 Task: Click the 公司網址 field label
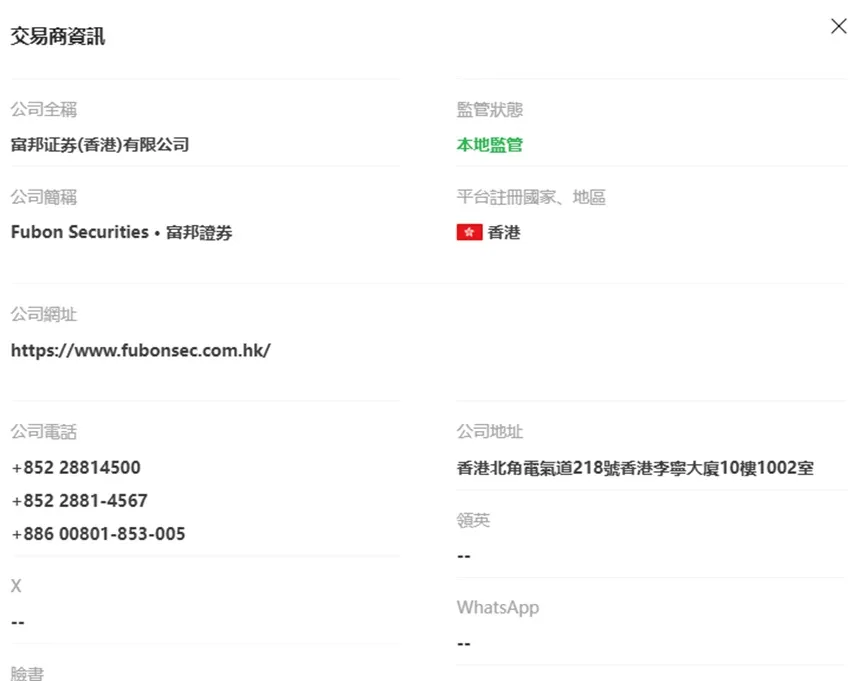tap(44, 315)
